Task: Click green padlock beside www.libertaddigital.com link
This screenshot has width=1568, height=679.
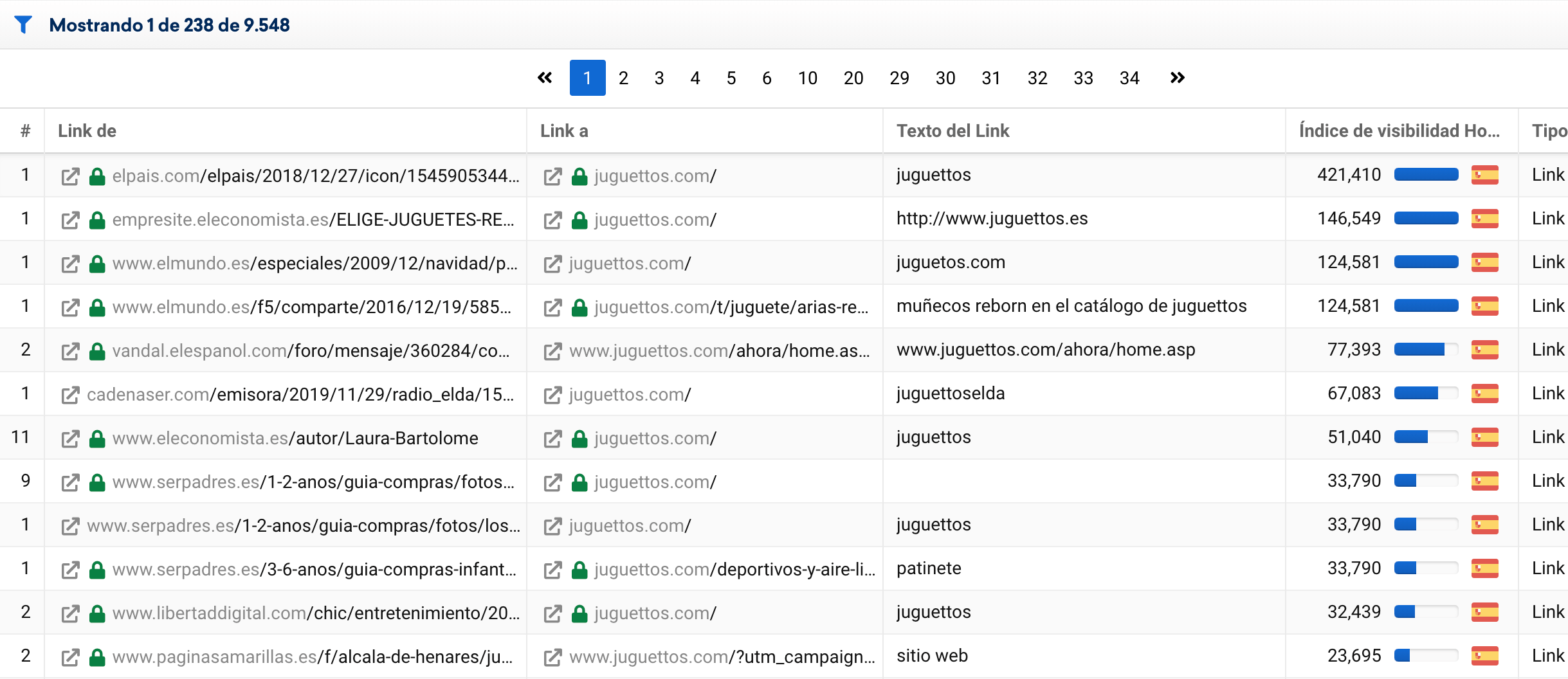Action: (x=97, y=613)
